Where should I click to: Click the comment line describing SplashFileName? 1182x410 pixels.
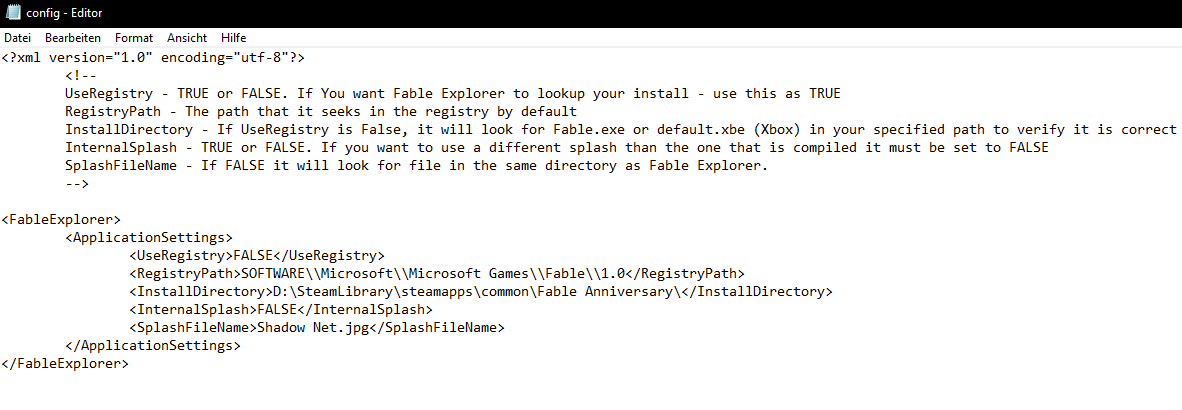416,165
